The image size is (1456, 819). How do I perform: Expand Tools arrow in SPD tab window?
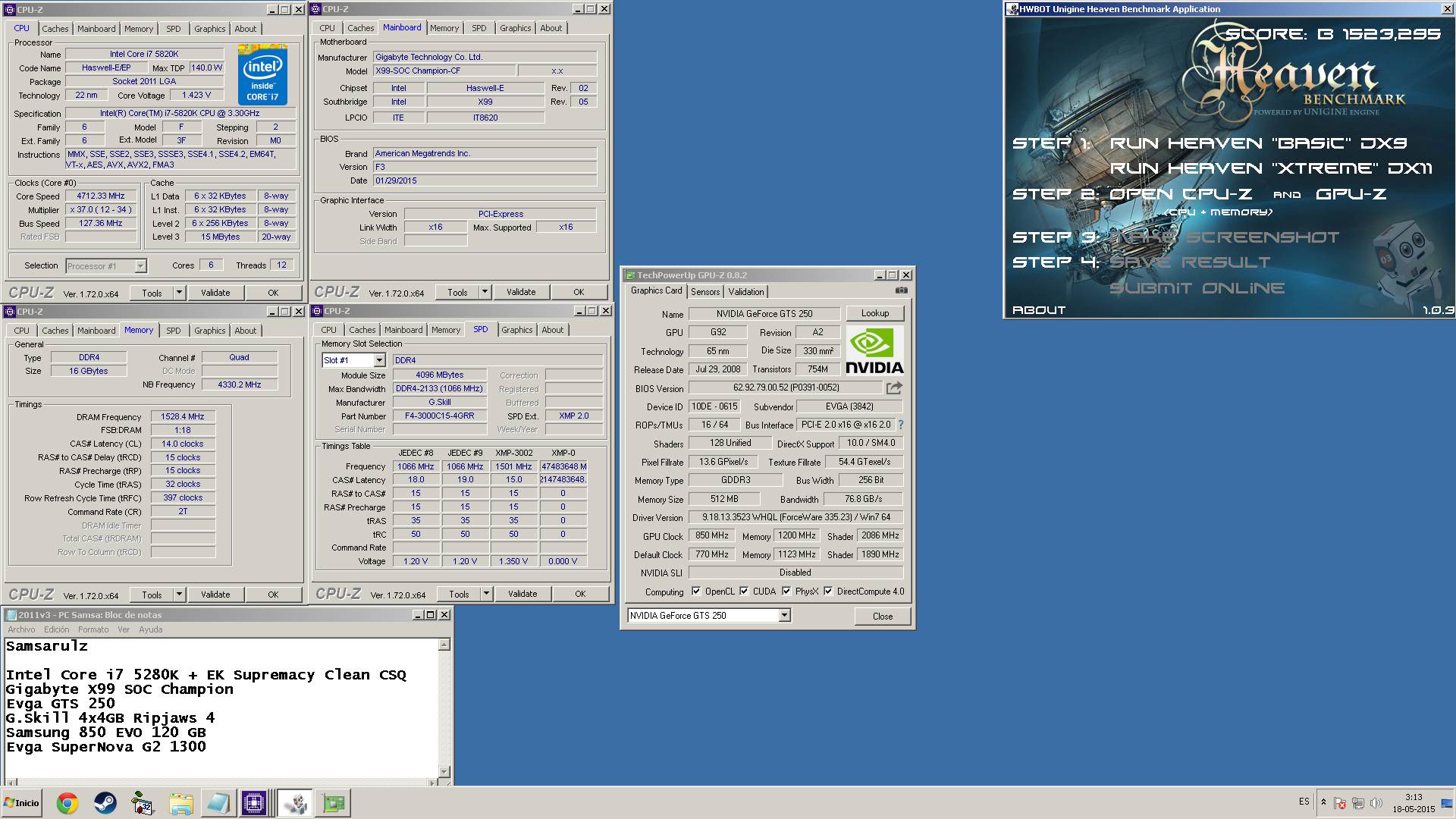486,594
